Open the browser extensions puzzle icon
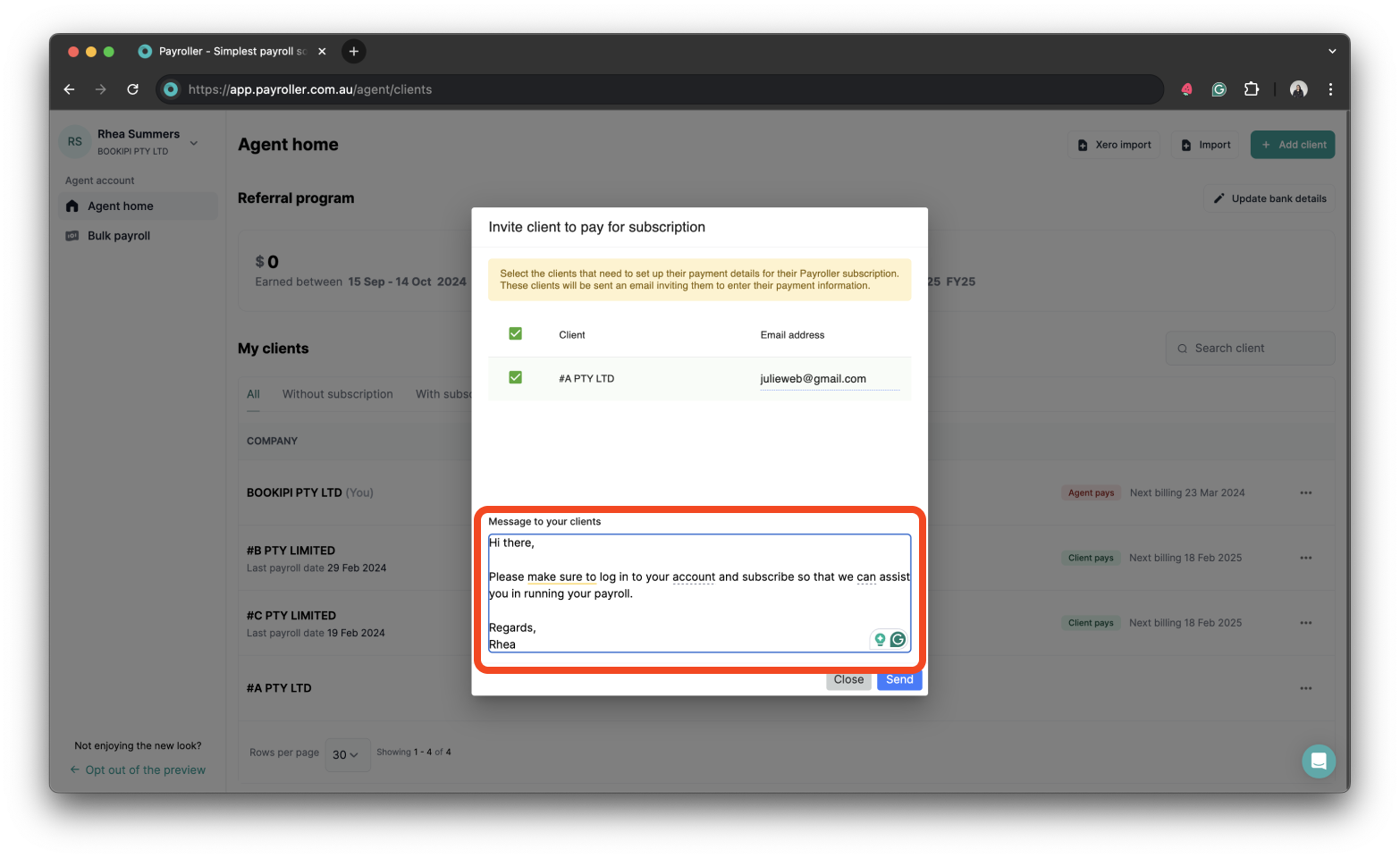Screen dimensions: 1400x858 [1252, 89]
